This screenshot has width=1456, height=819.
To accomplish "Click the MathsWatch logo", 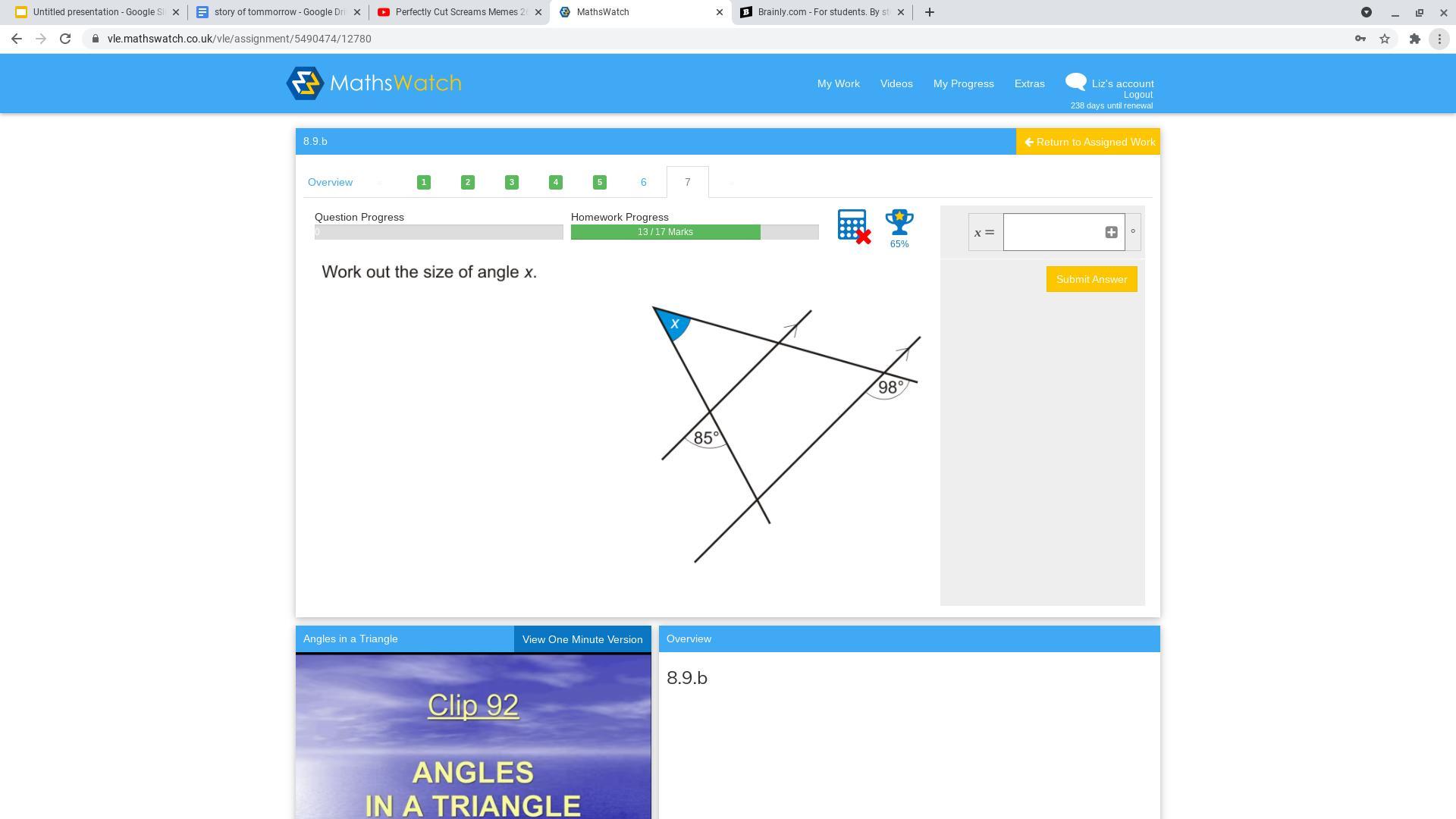I will [x=374, y=83].
